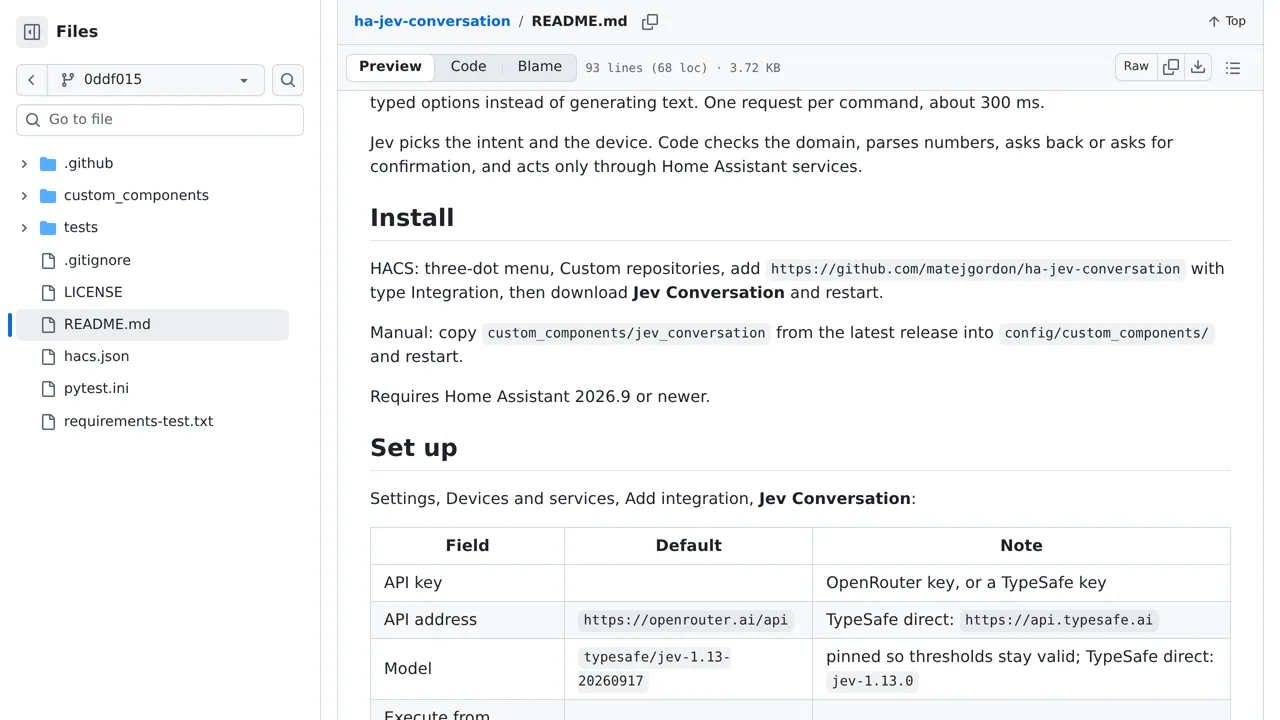Expand the custom_components folder chevron

tap(24, 195)
